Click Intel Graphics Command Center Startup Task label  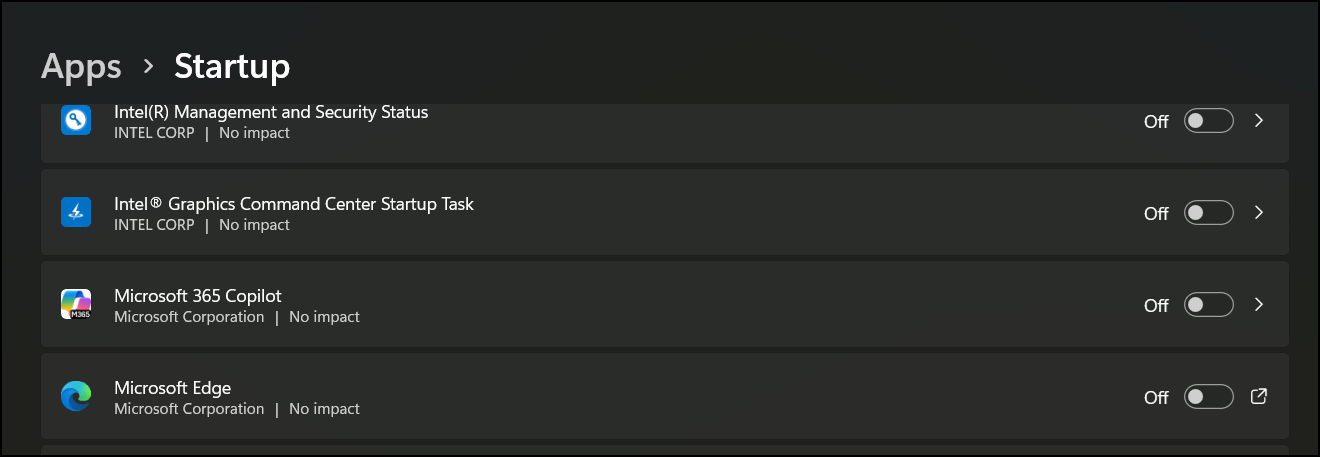click(x=294, y=203)
